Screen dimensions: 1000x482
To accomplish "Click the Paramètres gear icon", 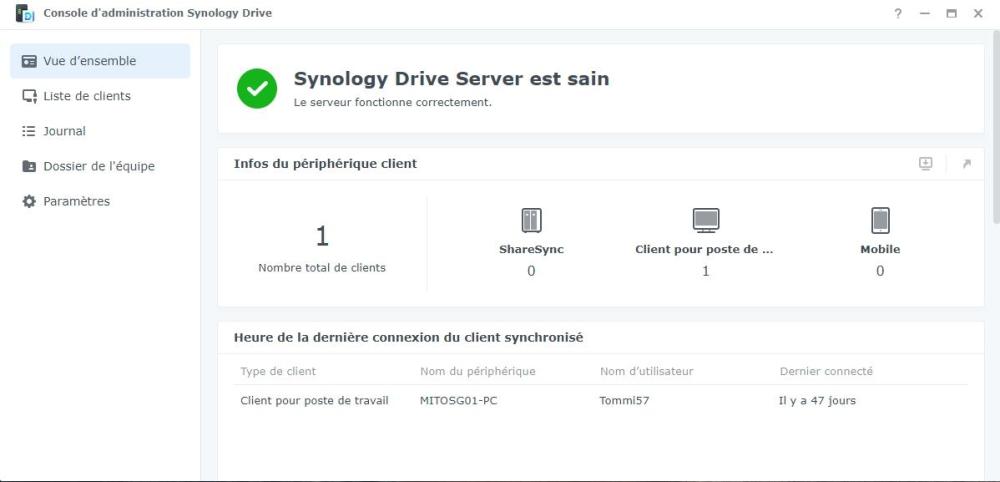I will point(29,201).
